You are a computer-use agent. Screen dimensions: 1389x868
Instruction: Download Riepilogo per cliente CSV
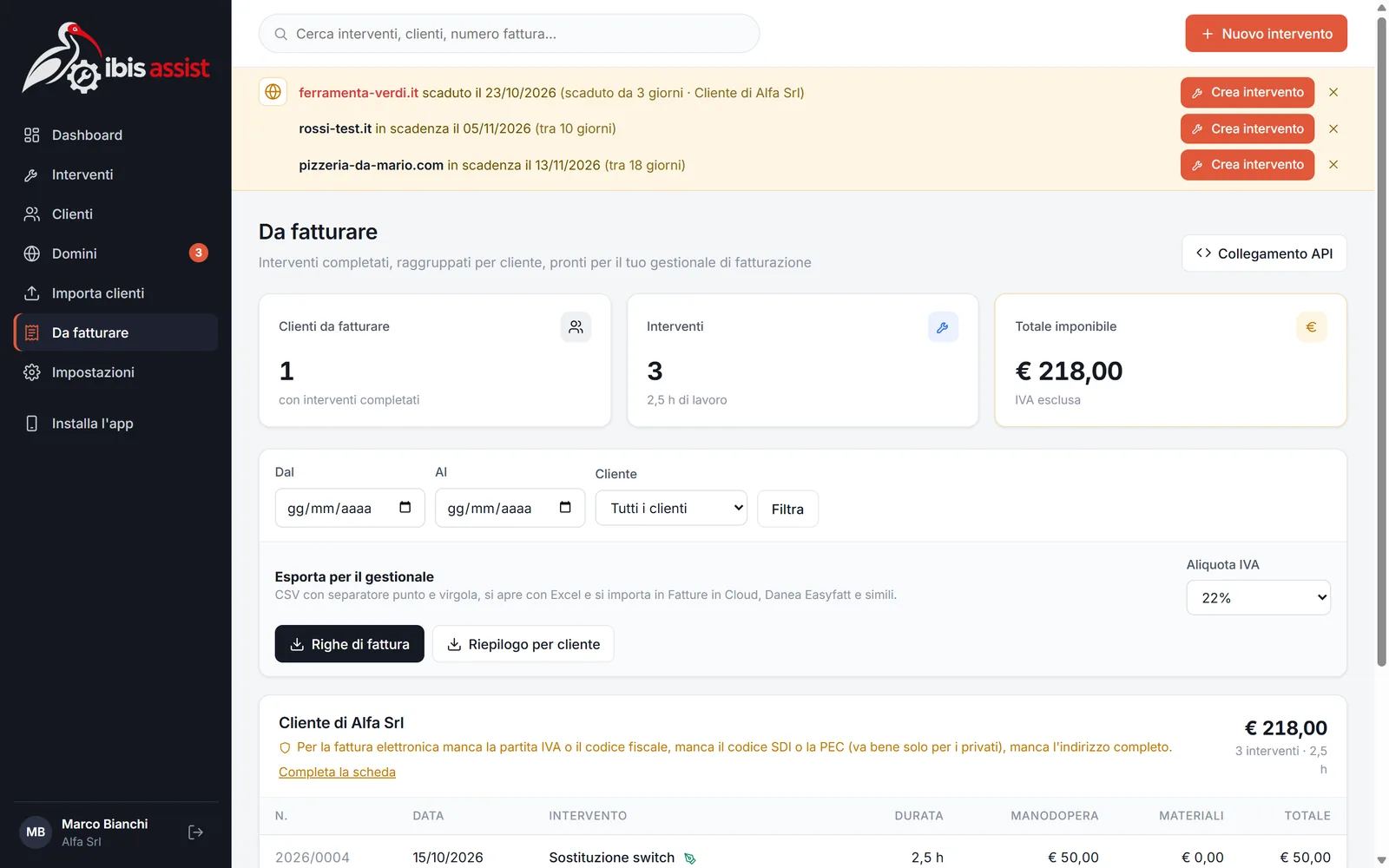[x=523, y=644]
